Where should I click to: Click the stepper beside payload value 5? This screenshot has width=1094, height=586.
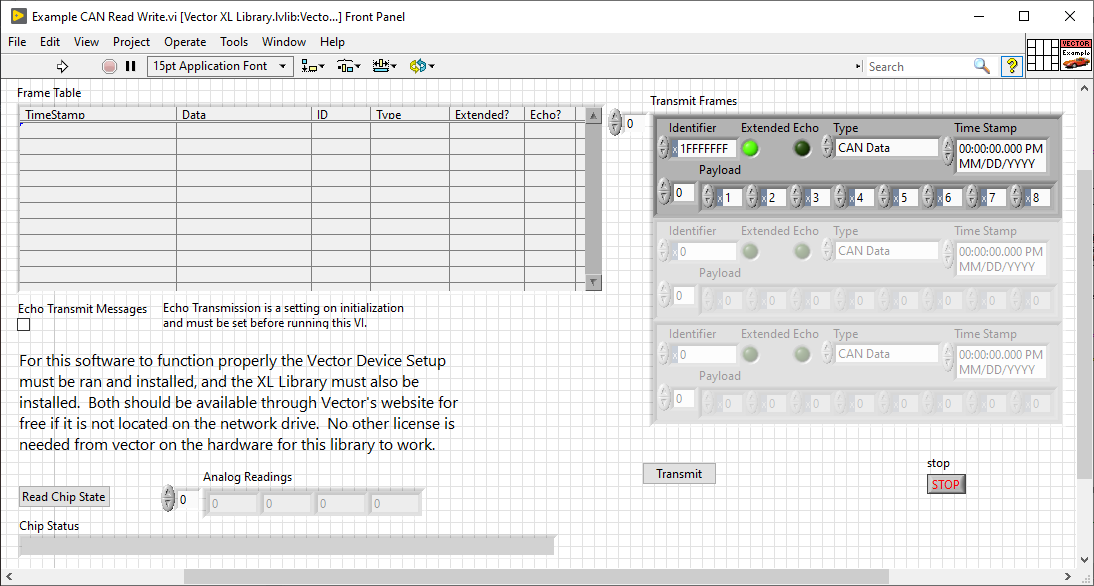(884, 197)
